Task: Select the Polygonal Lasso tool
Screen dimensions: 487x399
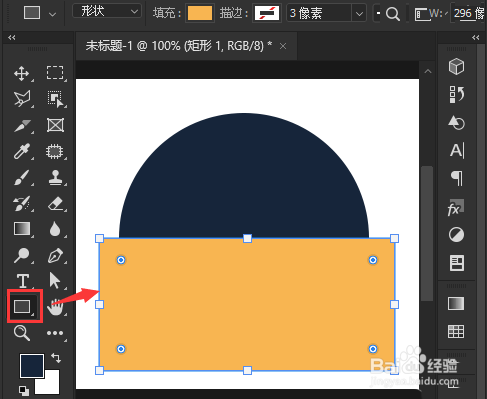Action: [22, 99]
